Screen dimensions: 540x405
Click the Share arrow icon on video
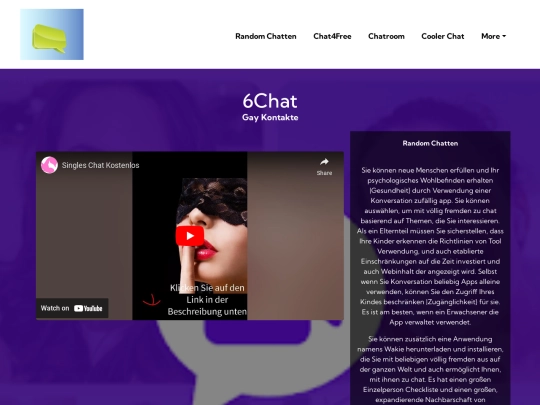[x=324, y=162]
